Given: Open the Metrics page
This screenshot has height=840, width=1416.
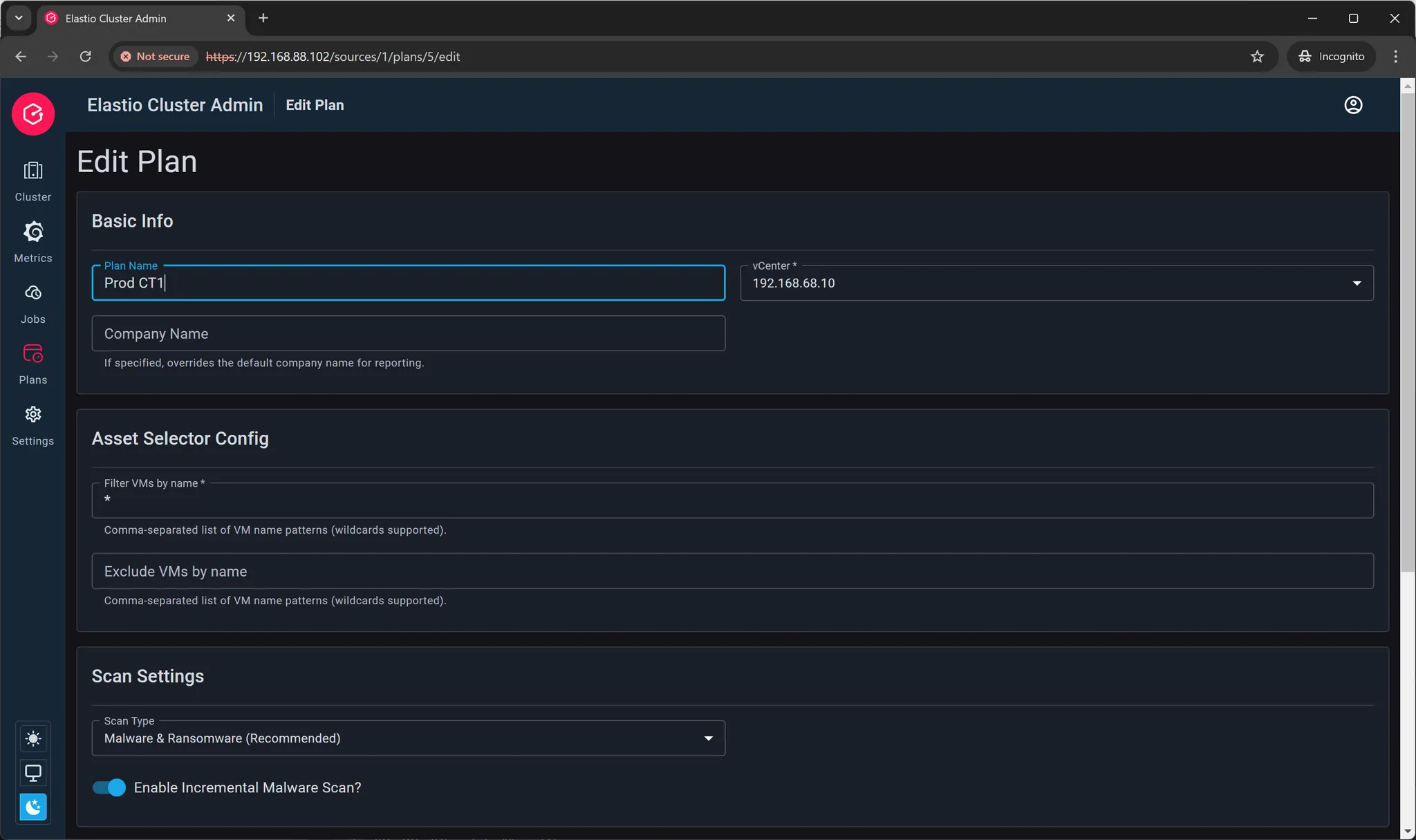Looking at the screenshot, I should tap(33, 243).
